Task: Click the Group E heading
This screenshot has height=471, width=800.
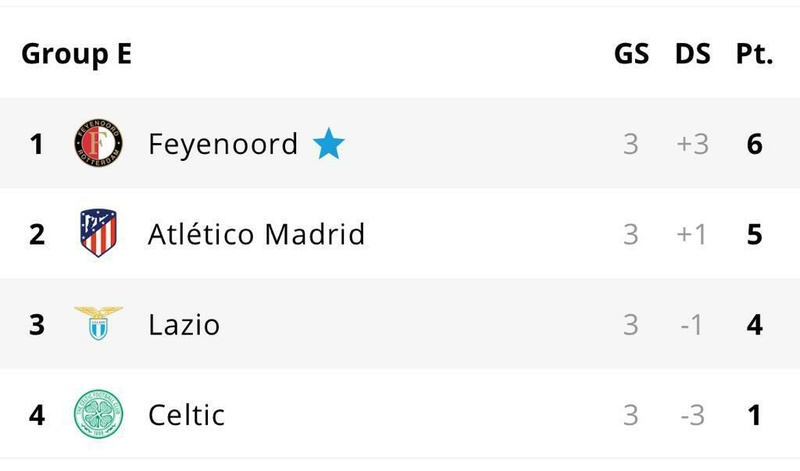Action: 76,54
